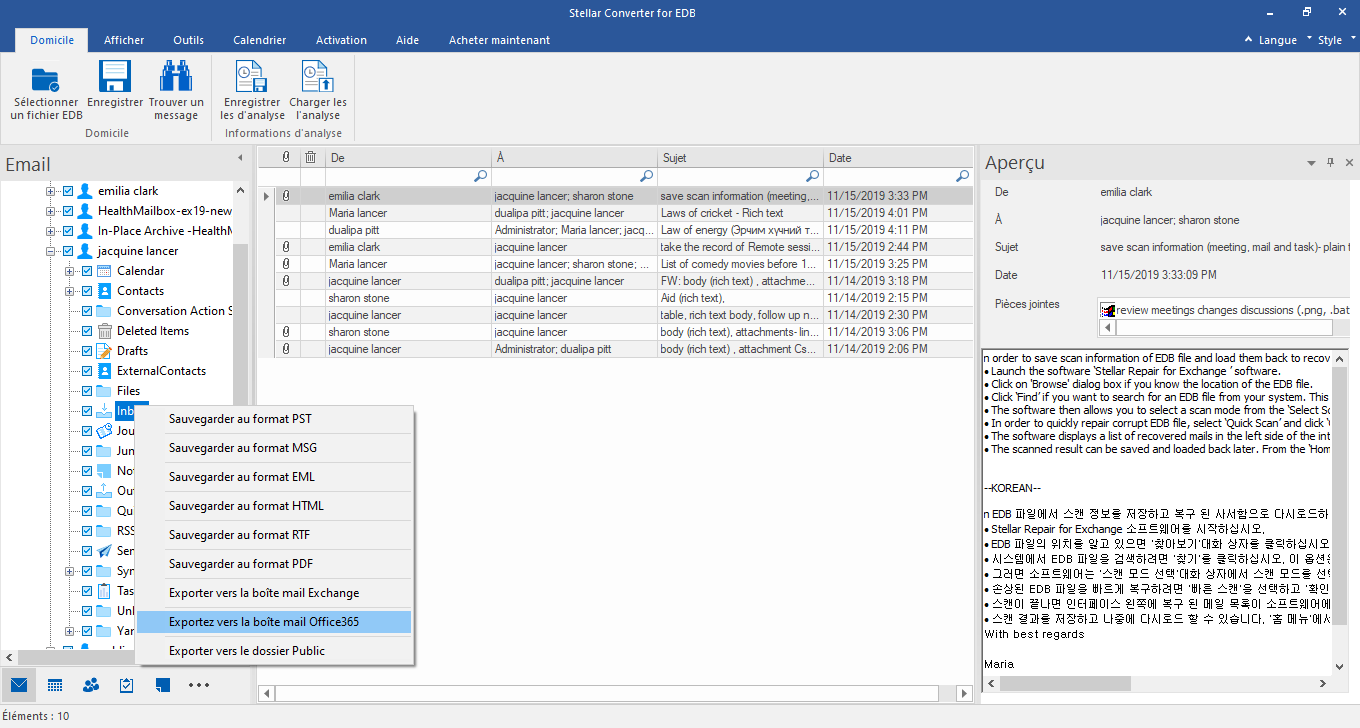This screenshot has width=1360, height=728.
Task: Toggle the Calendar folder checkbox
Action: click(x=87, y=271)
